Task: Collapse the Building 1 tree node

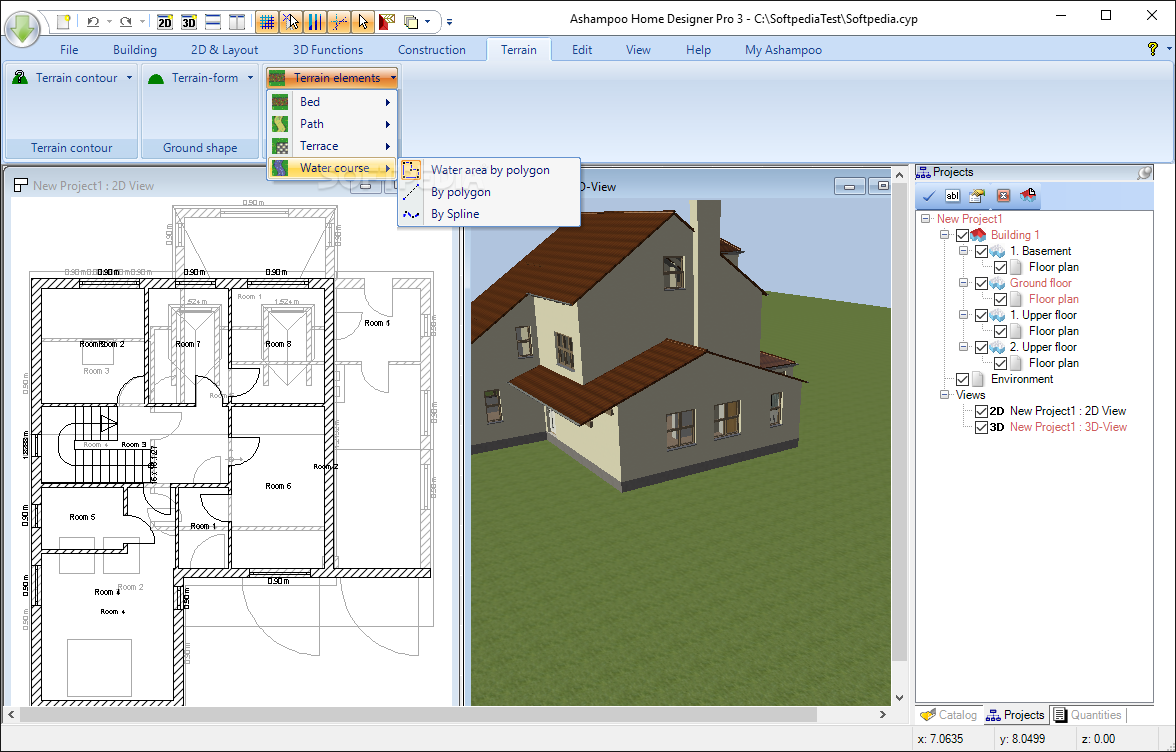Action: pos(945,235)
